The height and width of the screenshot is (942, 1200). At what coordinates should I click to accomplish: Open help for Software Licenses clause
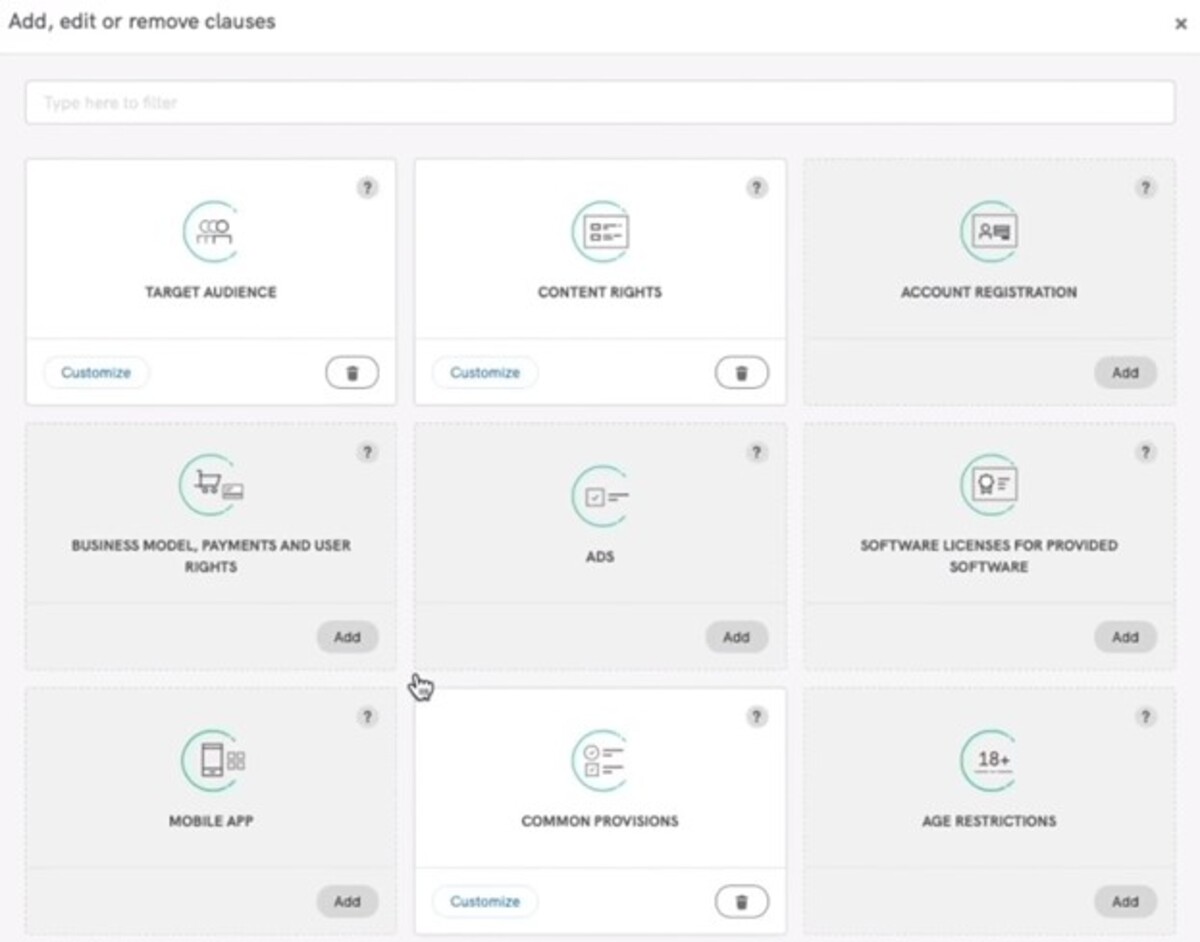coord(1146,452)
